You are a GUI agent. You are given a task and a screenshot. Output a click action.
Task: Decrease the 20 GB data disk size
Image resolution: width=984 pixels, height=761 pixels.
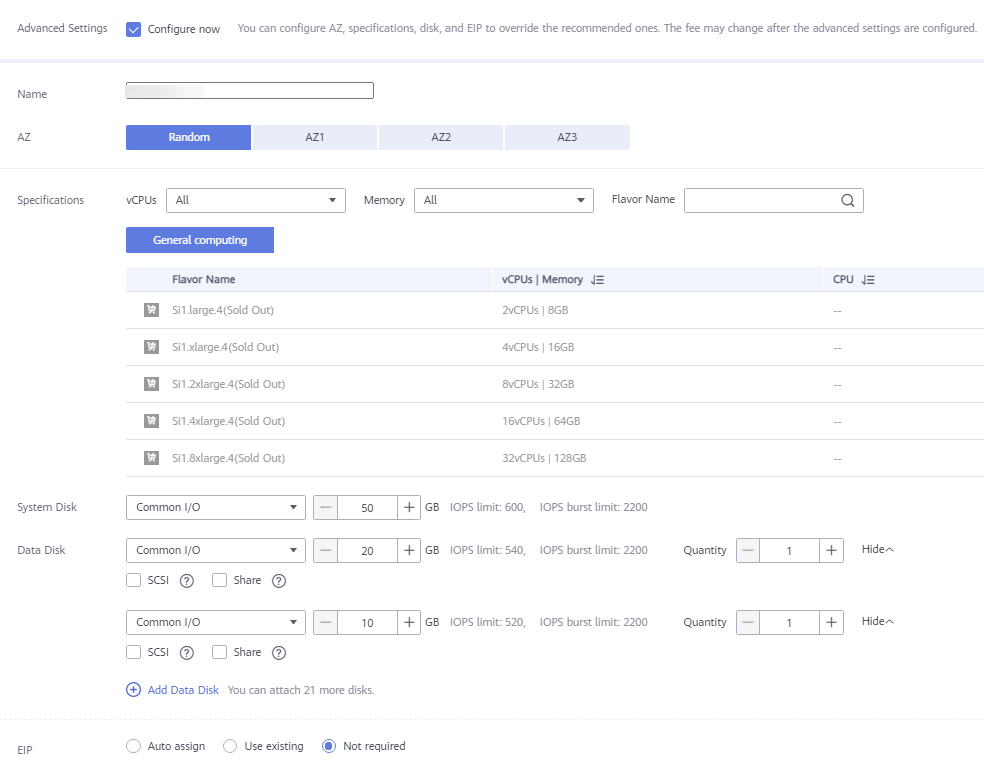tap(325, 550)
